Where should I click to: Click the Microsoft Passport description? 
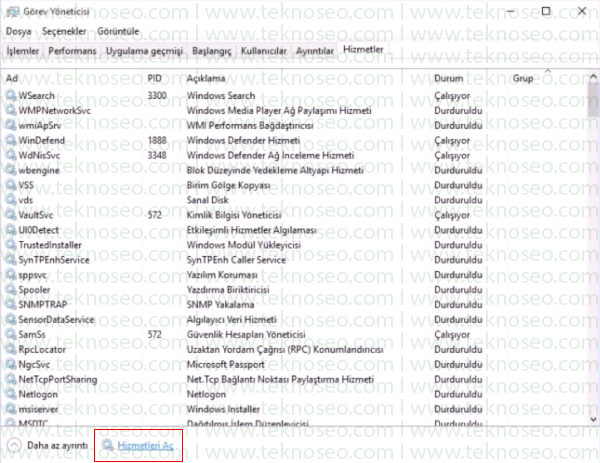pos(225,364)
